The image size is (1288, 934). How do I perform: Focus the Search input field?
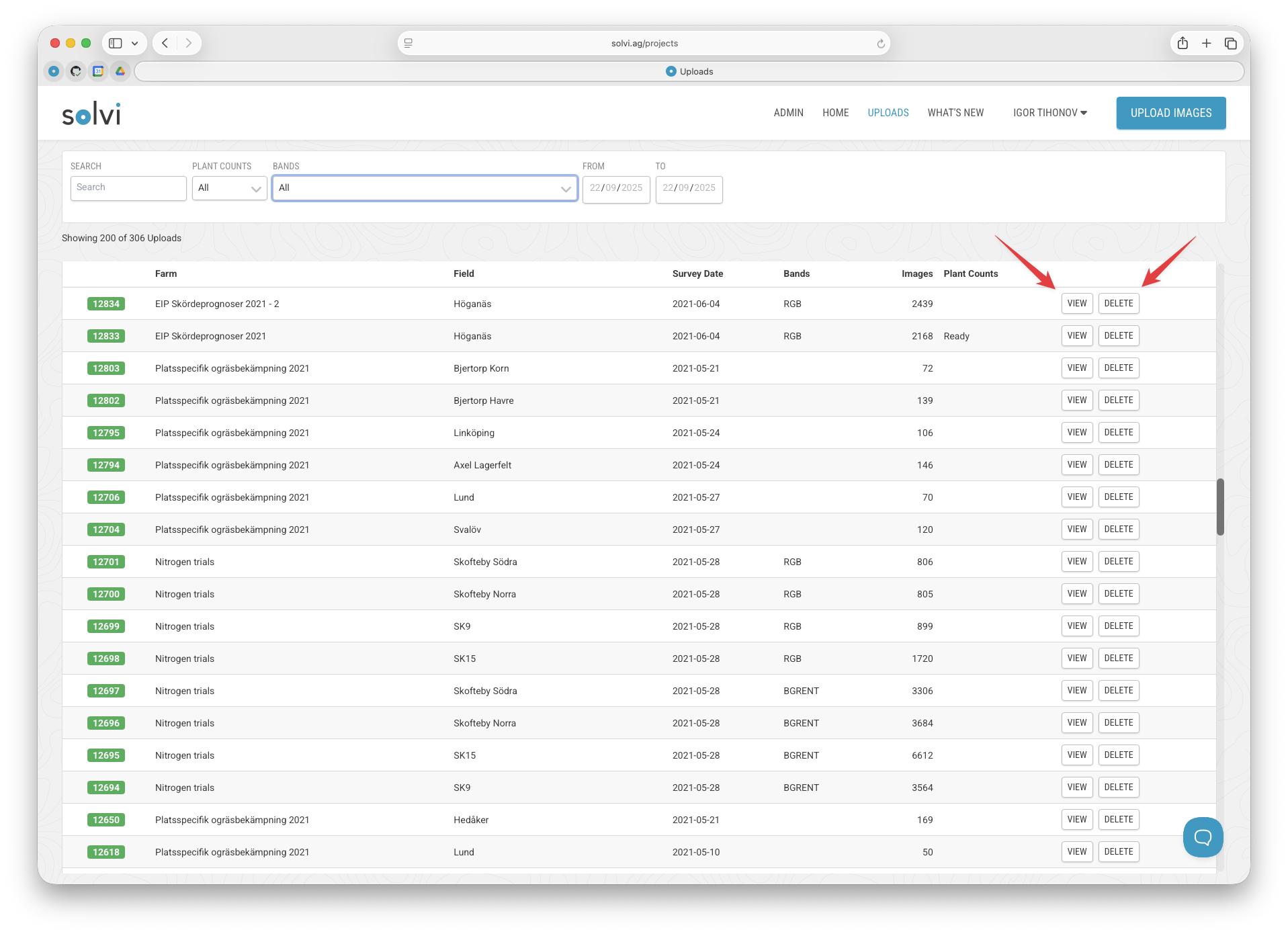click(x=128, y=188)
